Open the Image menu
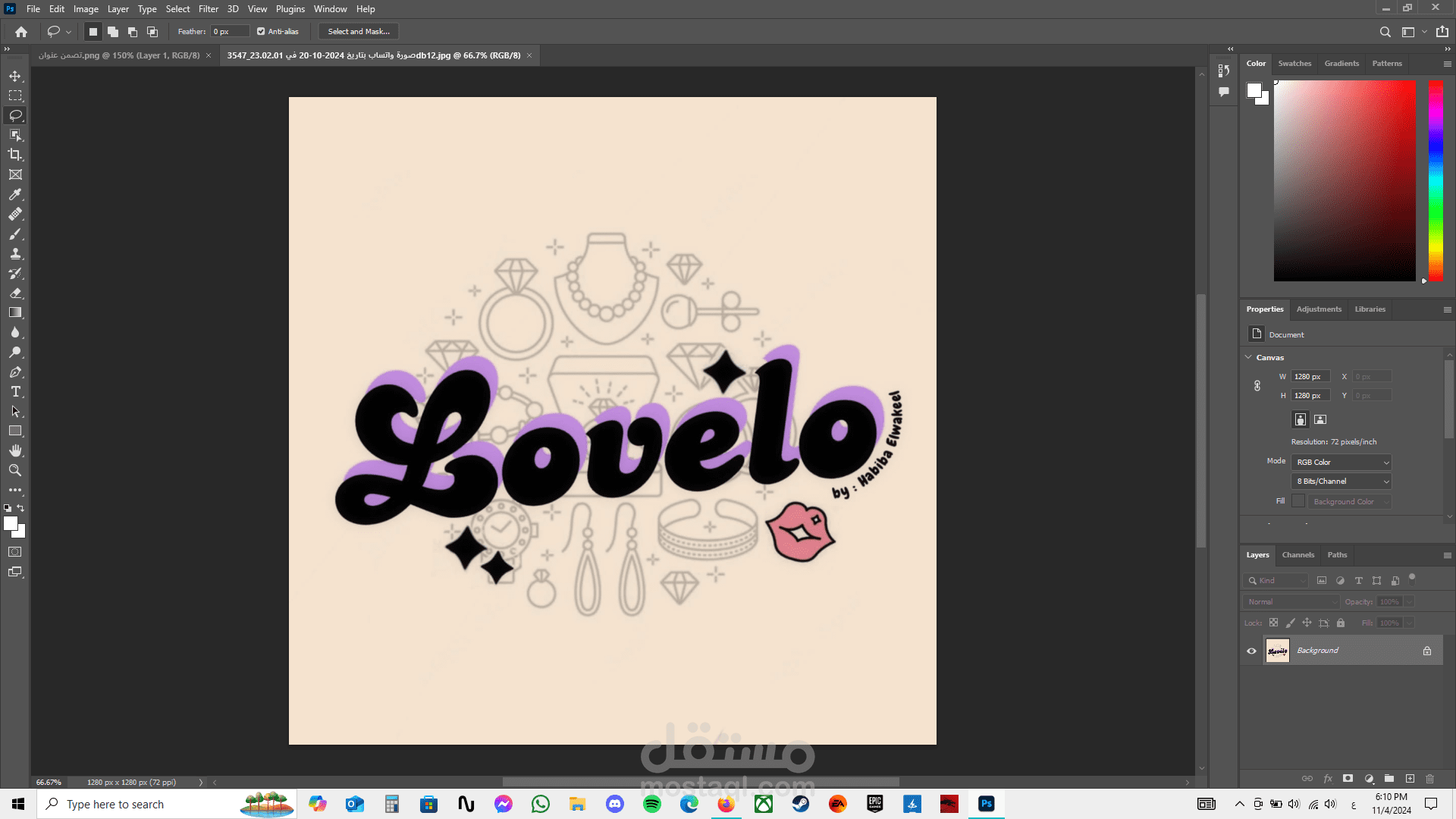This screenshot has height=819, width=1456. (x=86, y=9)
